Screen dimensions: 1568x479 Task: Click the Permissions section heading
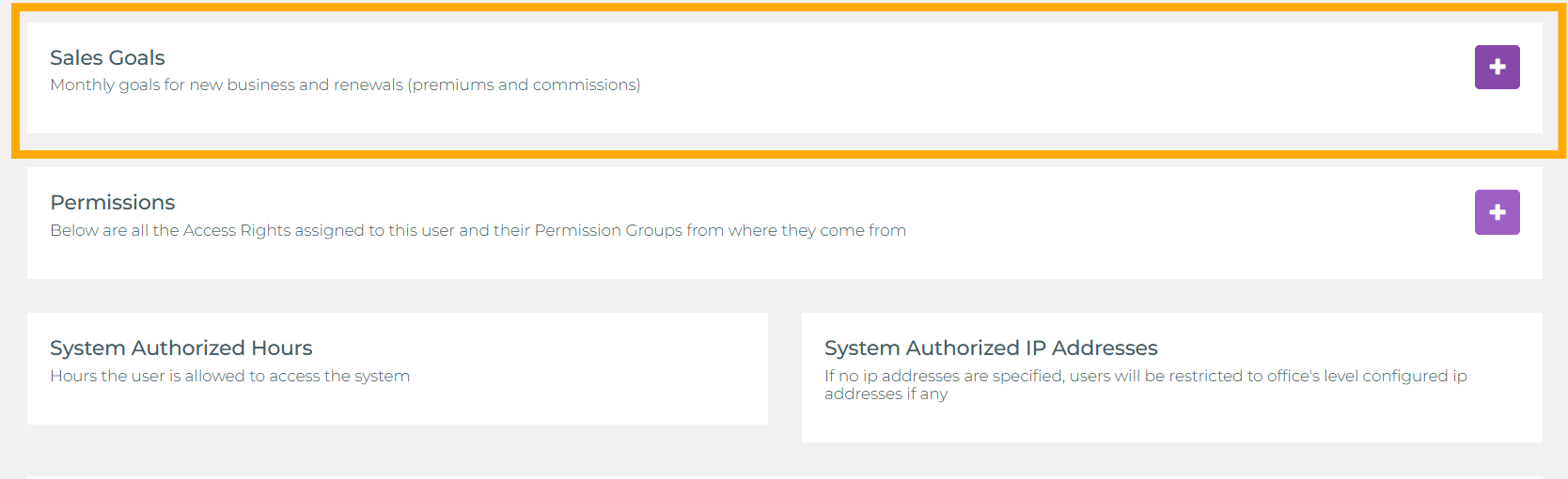click(x=113, y=203)
